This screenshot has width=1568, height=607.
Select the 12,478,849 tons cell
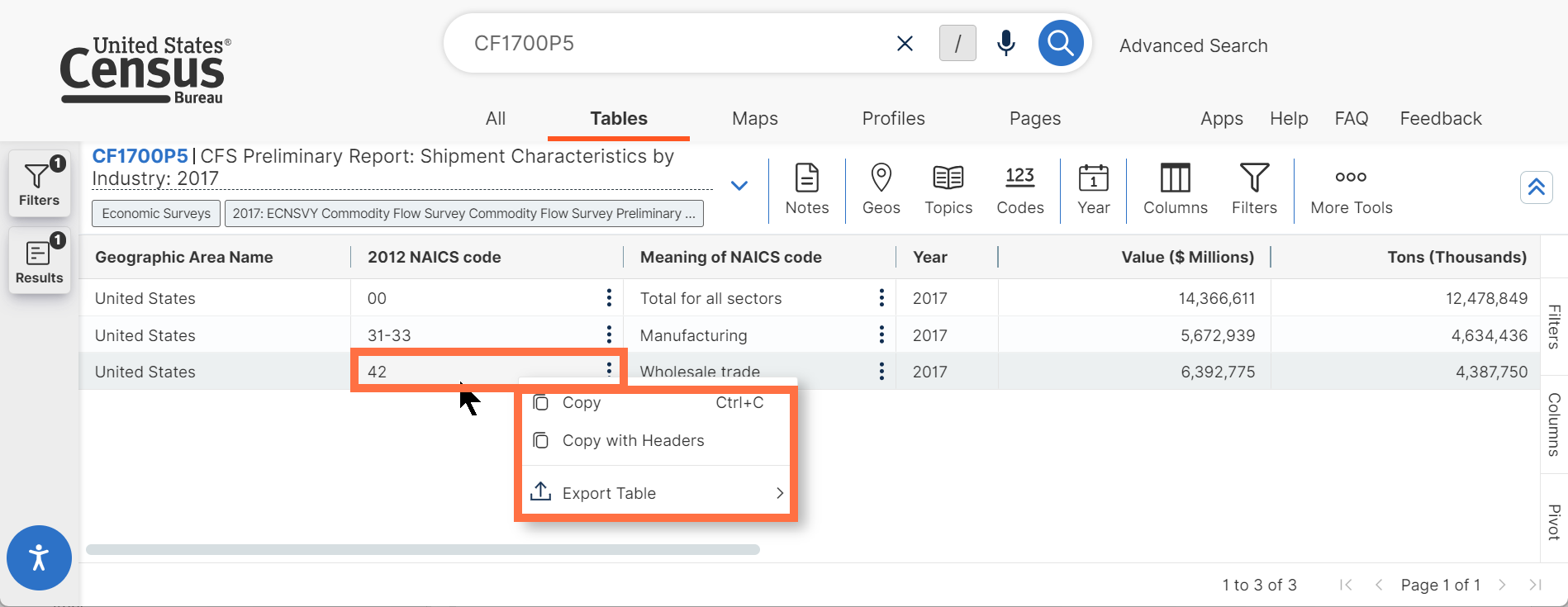pos(1405,298)
